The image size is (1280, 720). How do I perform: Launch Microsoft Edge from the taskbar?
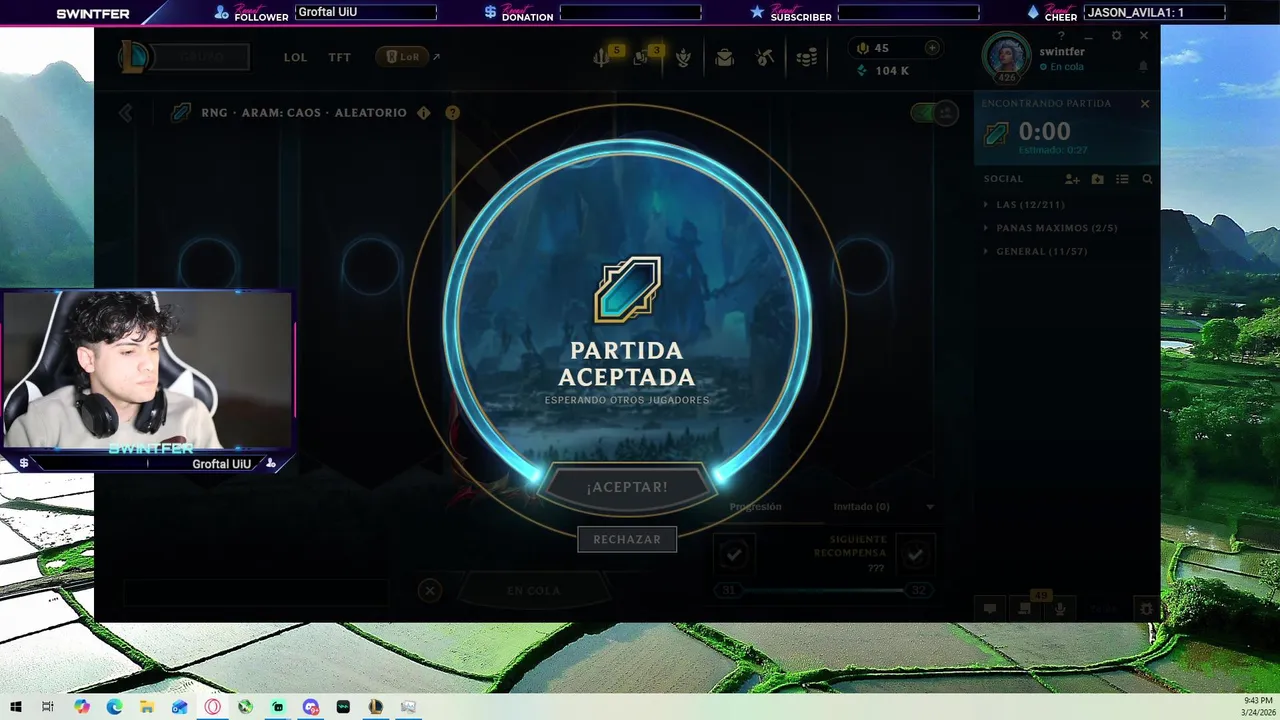[x=115, y=706]
